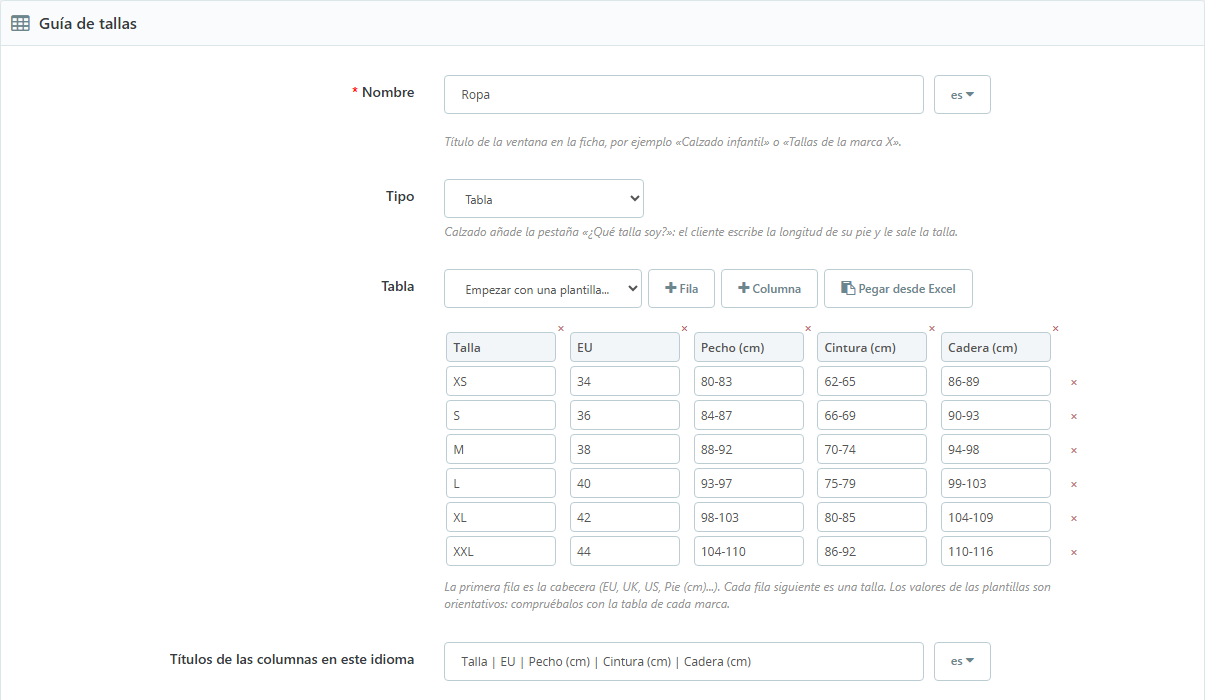
Task: Click the waist cell 66-69
Action: tap(872, 415)
